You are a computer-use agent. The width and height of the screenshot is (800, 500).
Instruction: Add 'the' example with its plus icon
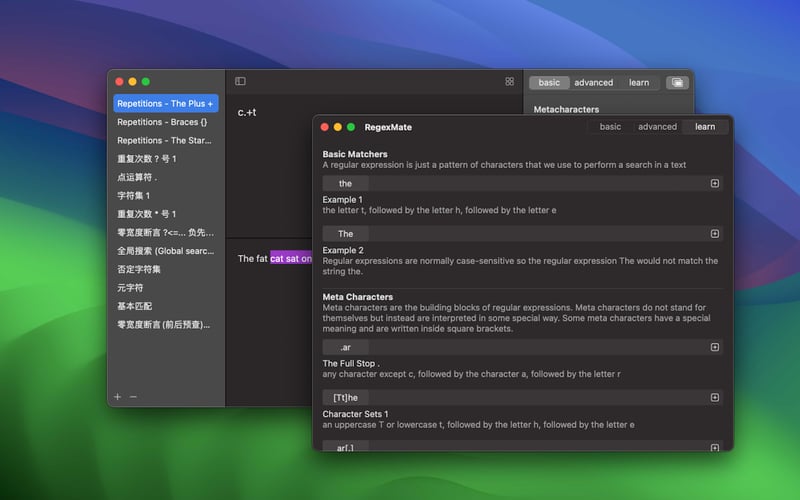714,183
